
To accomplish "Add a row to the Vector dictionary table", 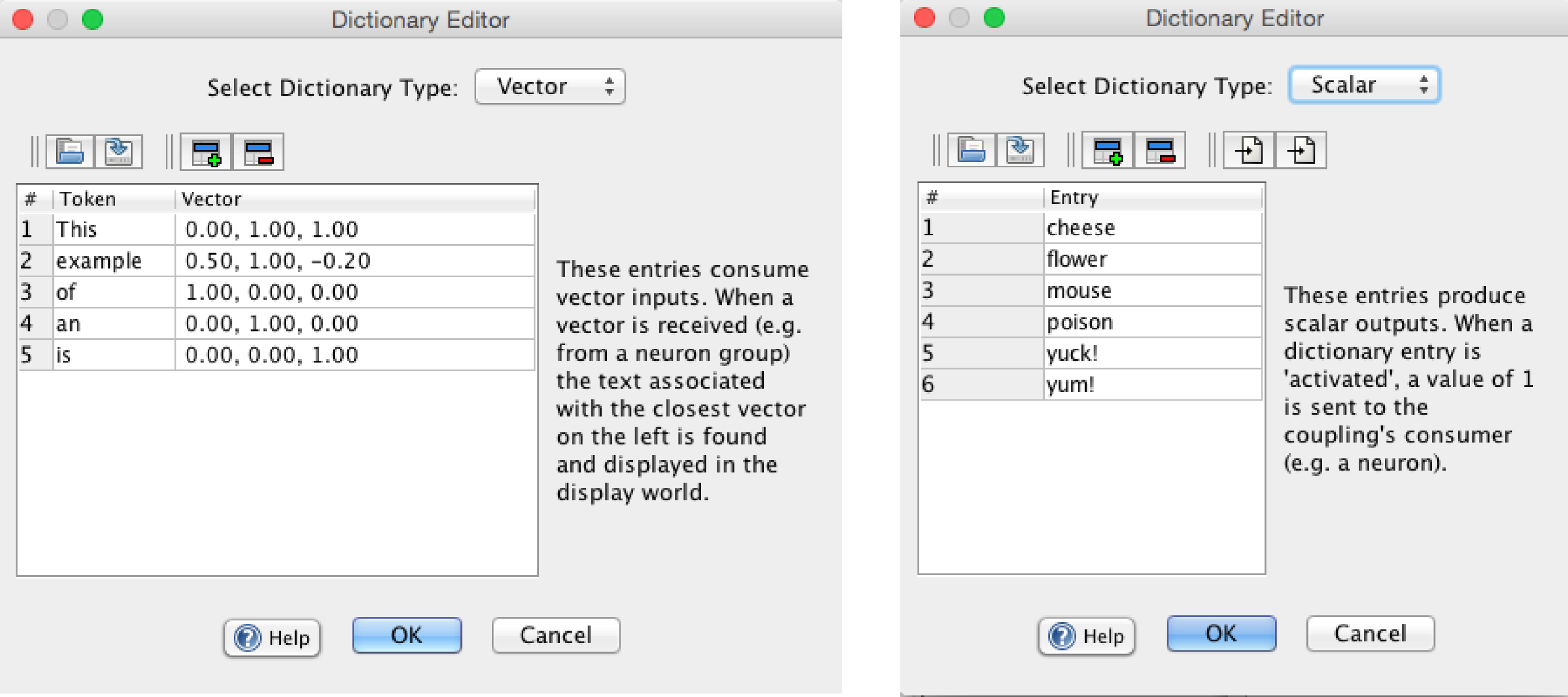I will click(206, 152).
